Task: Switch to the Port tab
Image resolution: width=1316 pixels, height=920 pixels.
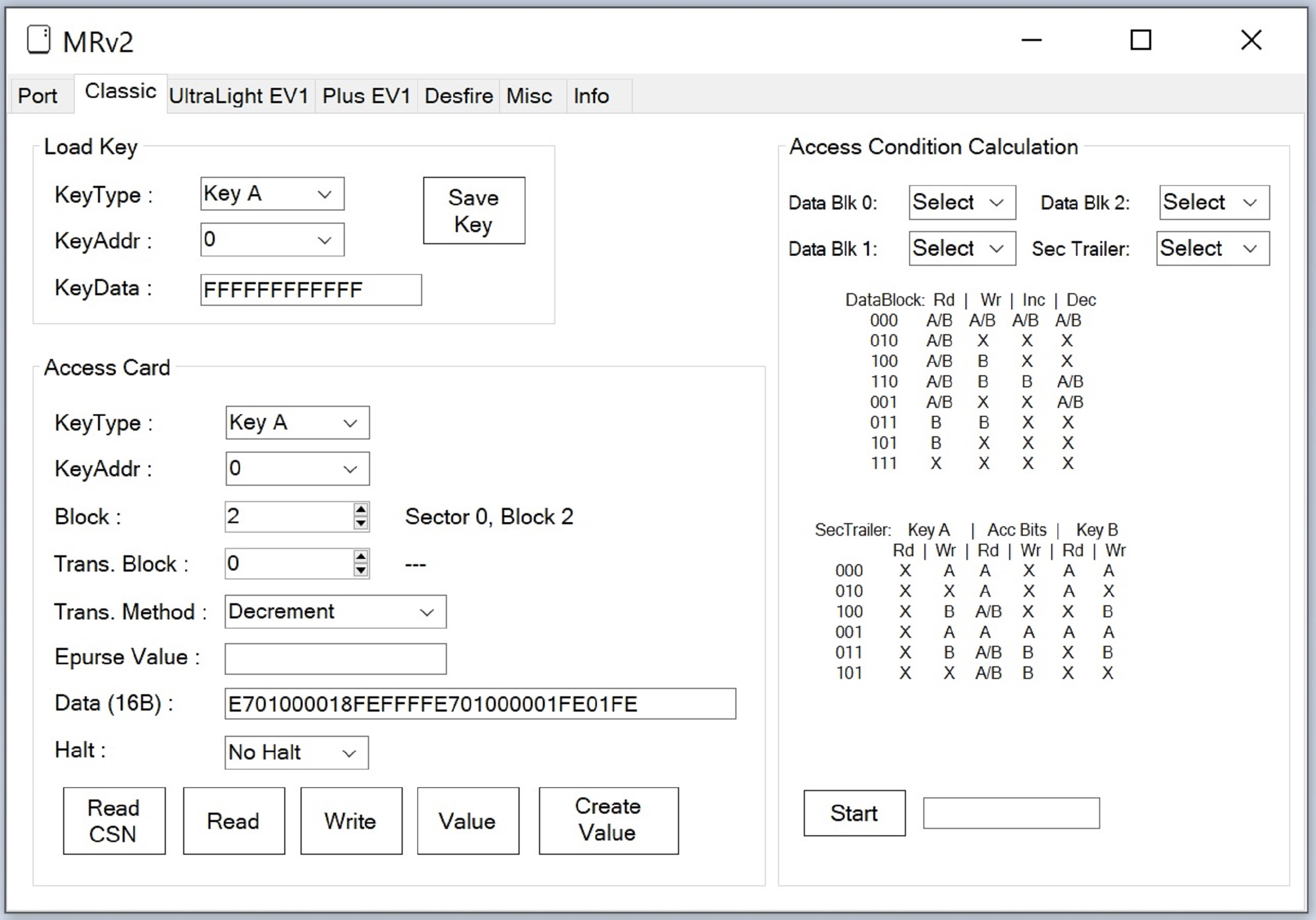Action: point(38,95)
